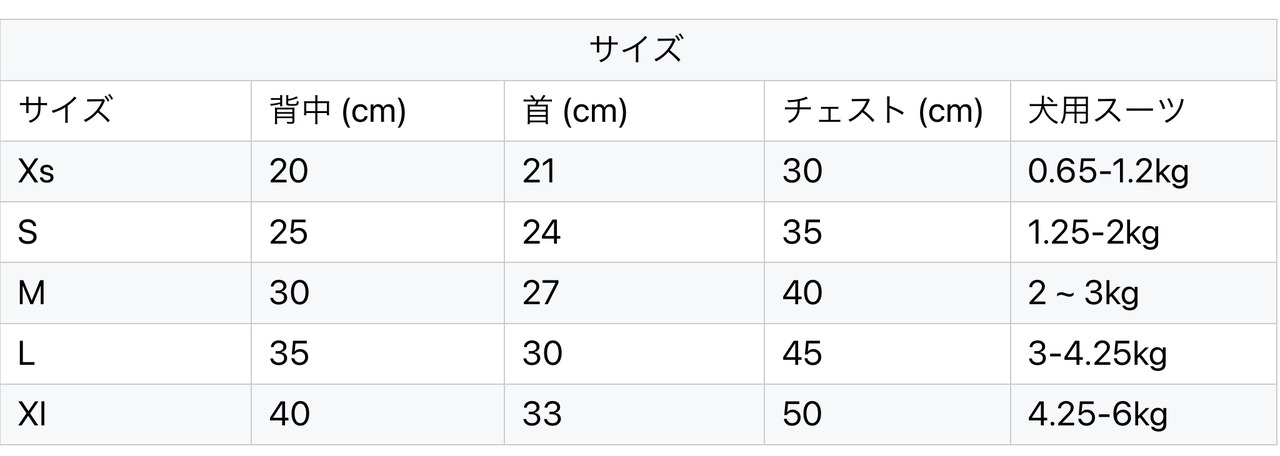Click chest value 45 in L row
The width and height of the screenshot is (1280, 456).
pyautogui.click(x=802, y=353)
